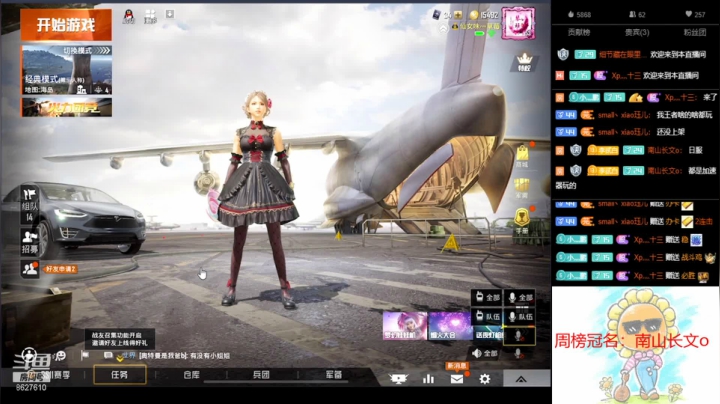Click the 周榜冠名 sunflower banner image
The width and height of the screenshot is (720, 404).
pos(636,345)
